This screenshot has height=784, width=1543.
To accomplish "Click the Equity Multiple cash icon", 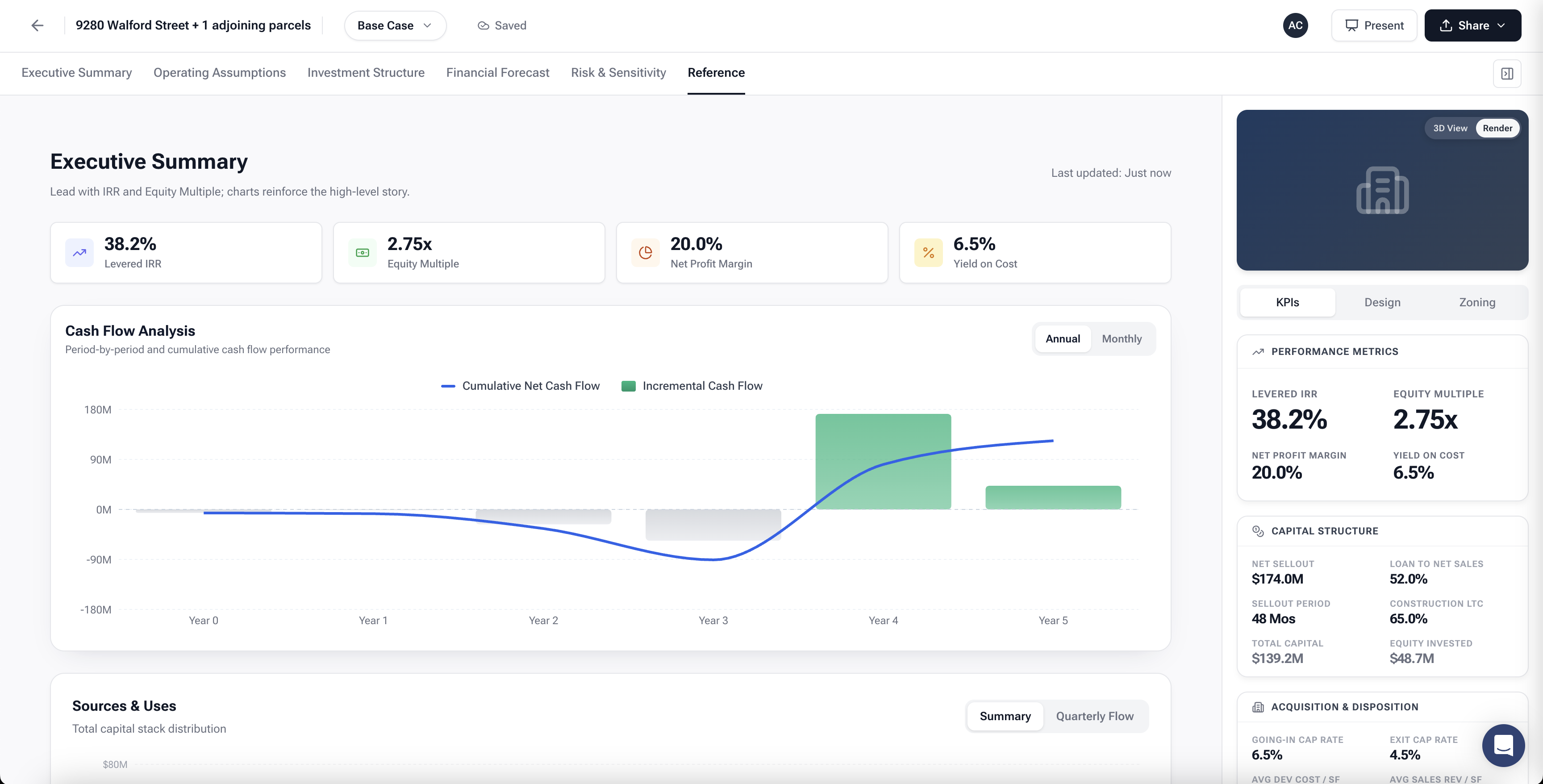I will [x=363, y=253].
